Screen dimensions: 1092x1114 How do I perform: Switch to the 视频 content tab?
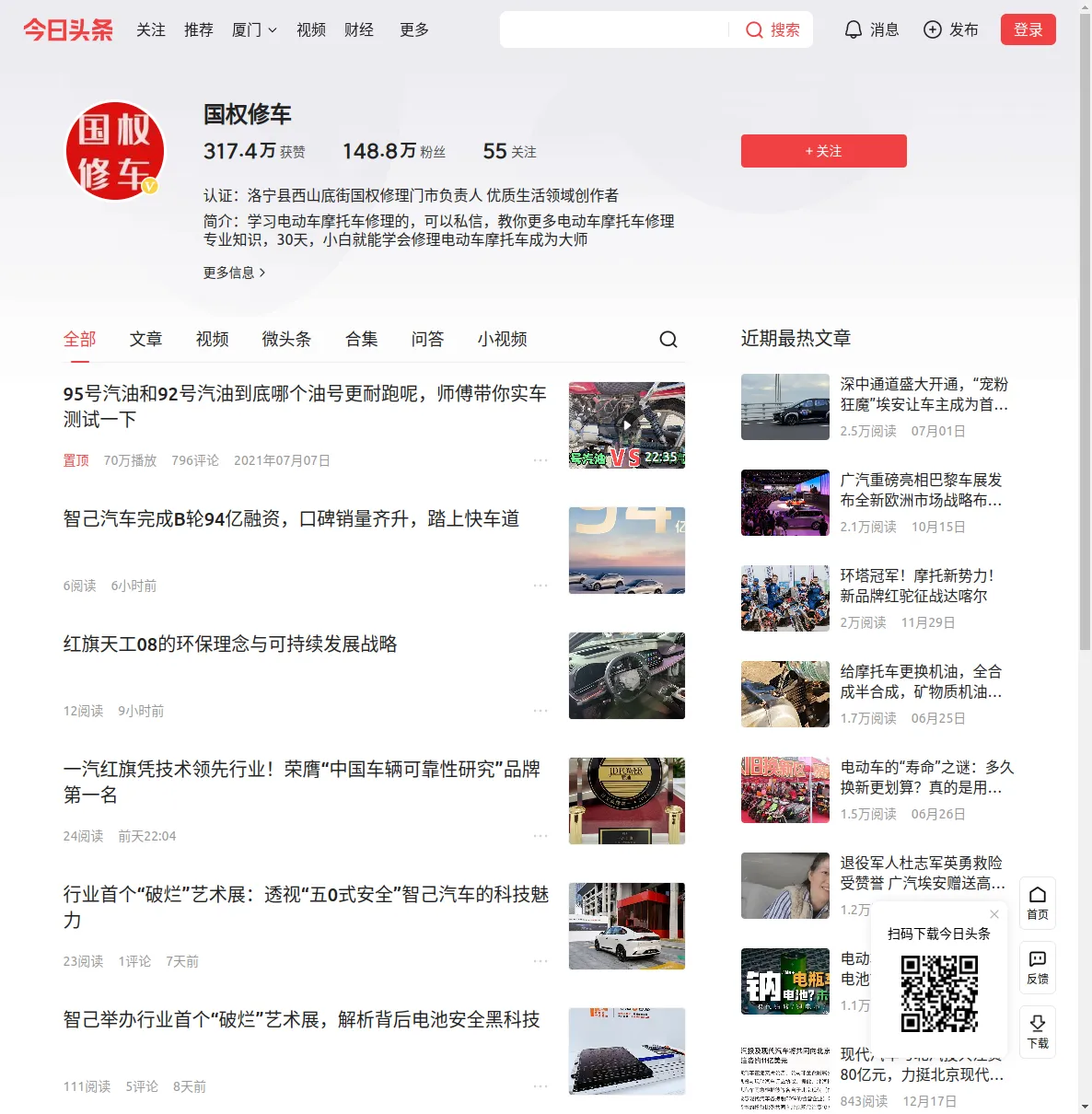[x=213, y=339]
